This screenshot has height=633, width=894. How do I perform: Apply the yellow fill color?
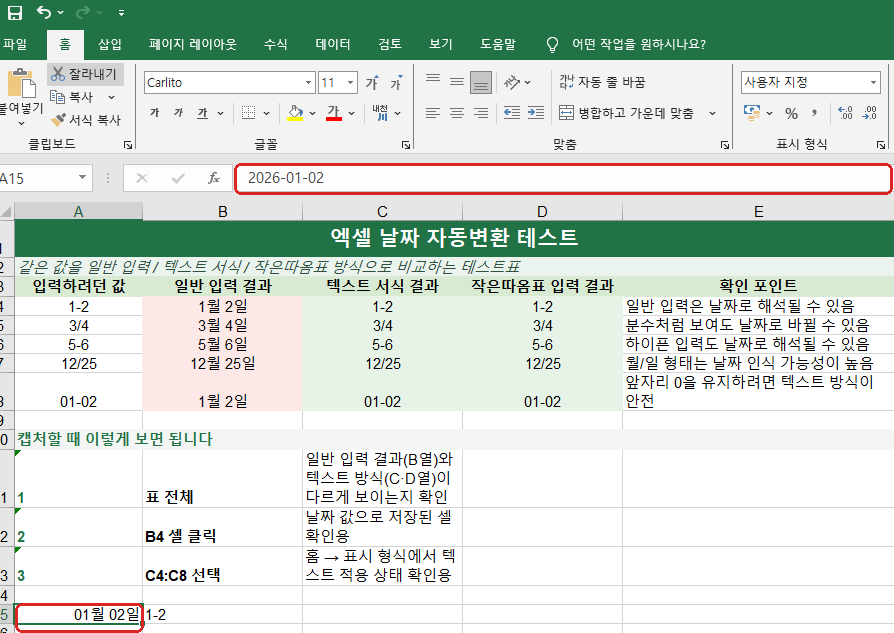click(295, 113)
